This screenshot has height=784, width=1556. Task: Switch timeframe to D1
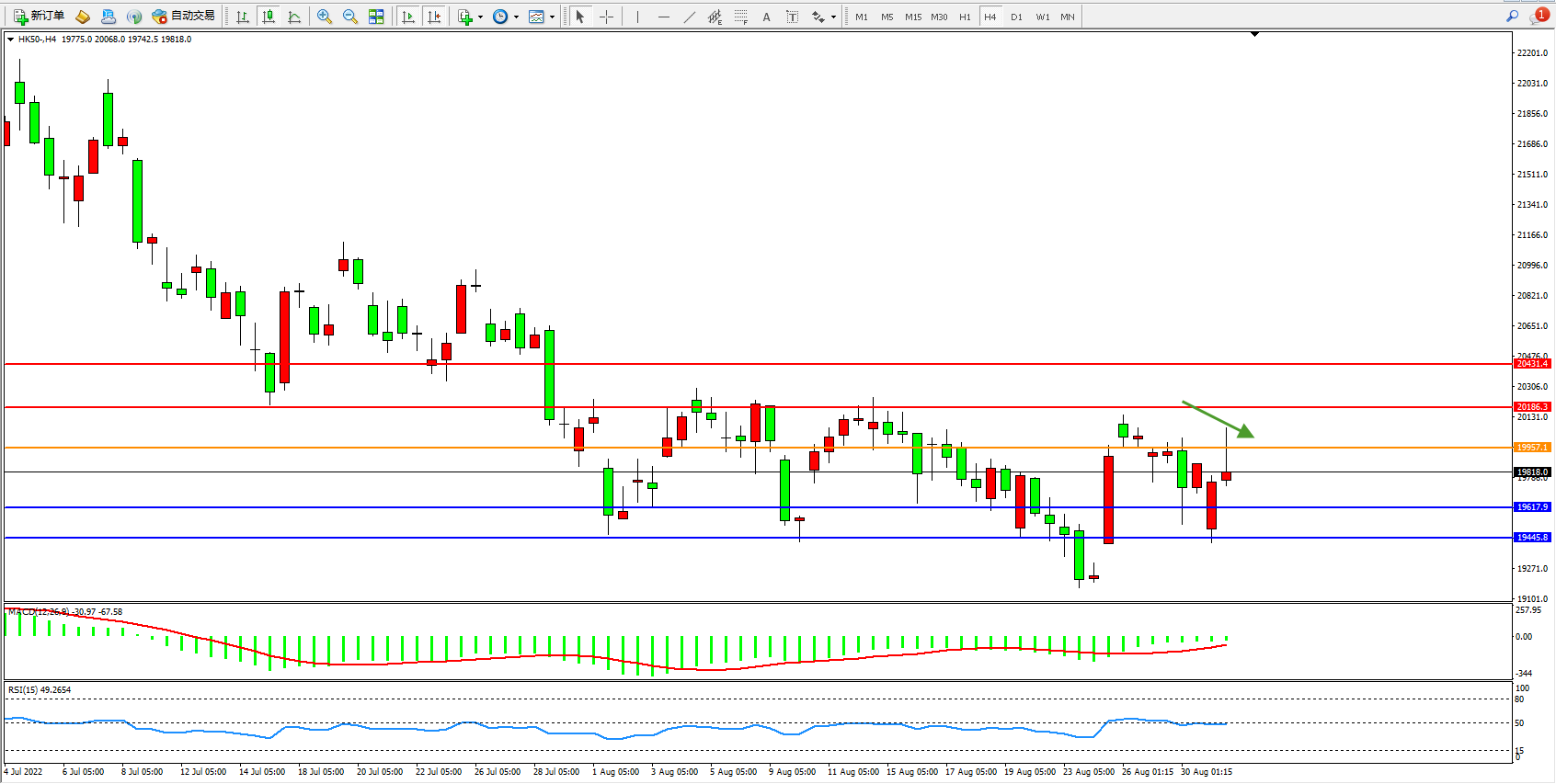coord(1016,17)
